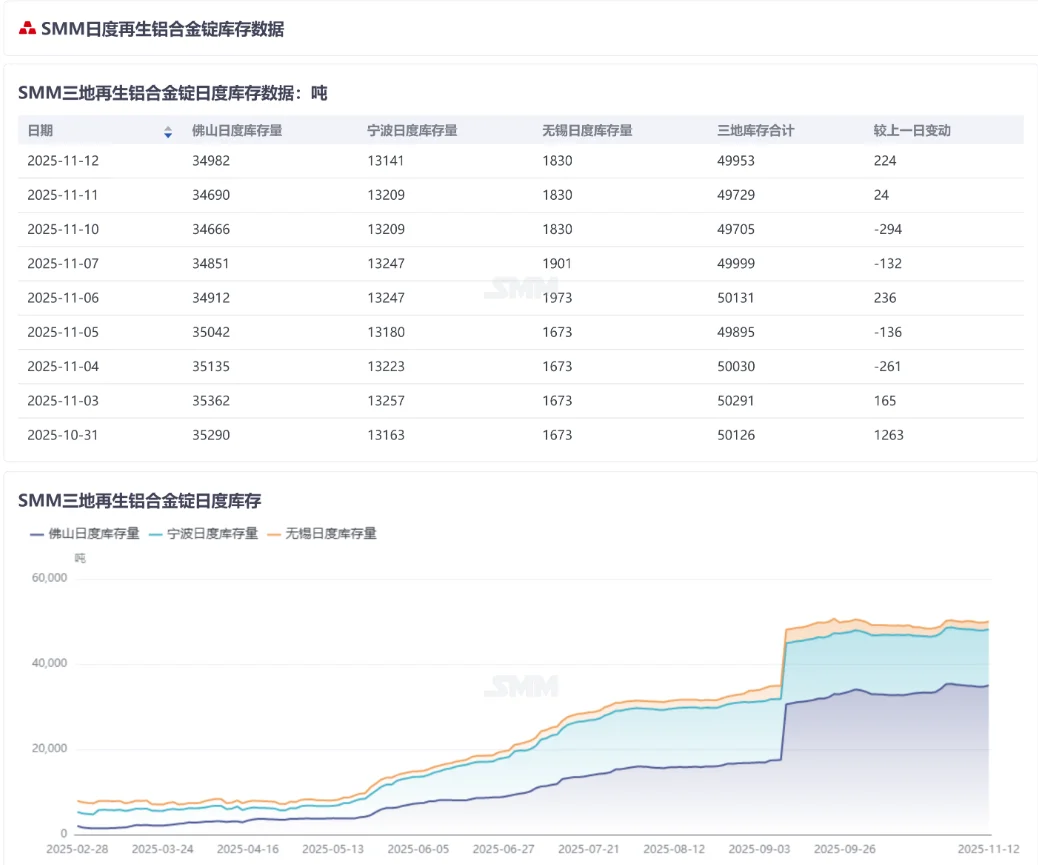Select the 2025-11-07 date cell
1038x865 pixels.
click(x=63, y=263)
